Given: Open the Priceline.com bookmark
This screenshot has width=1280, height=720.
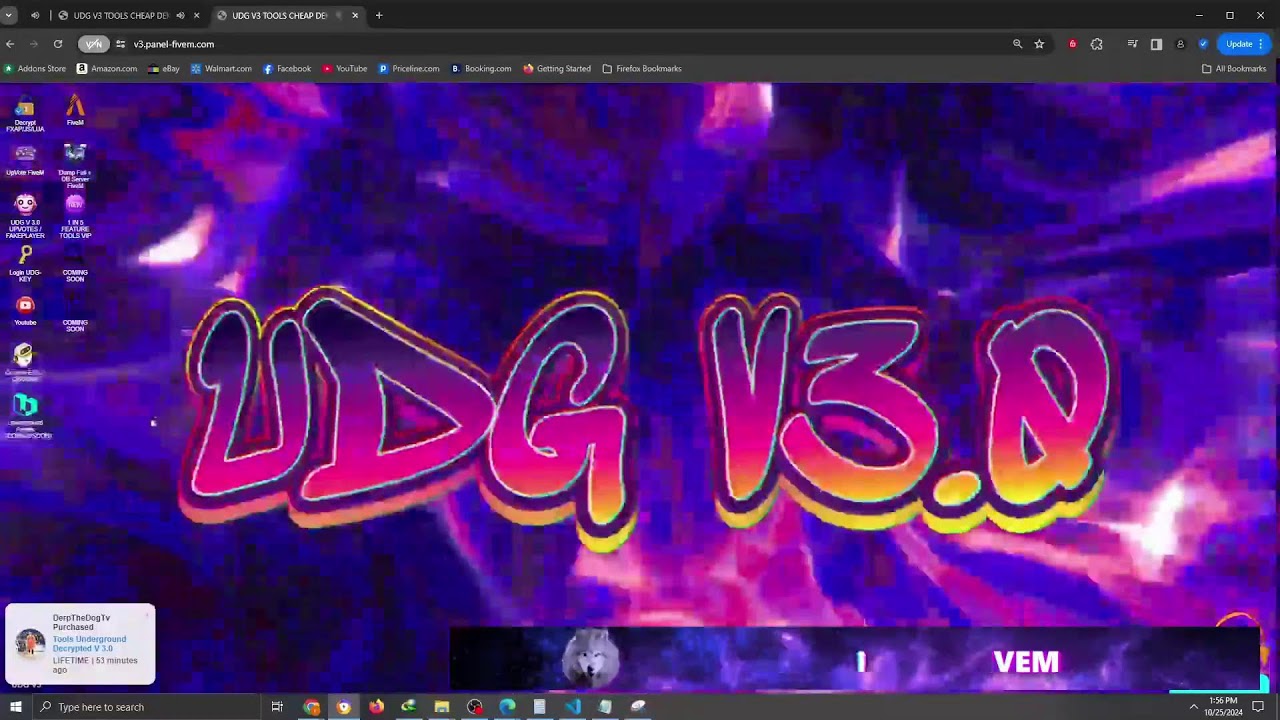Looking at the screenshot, I should pyautogui.click(x=409, y=69).
